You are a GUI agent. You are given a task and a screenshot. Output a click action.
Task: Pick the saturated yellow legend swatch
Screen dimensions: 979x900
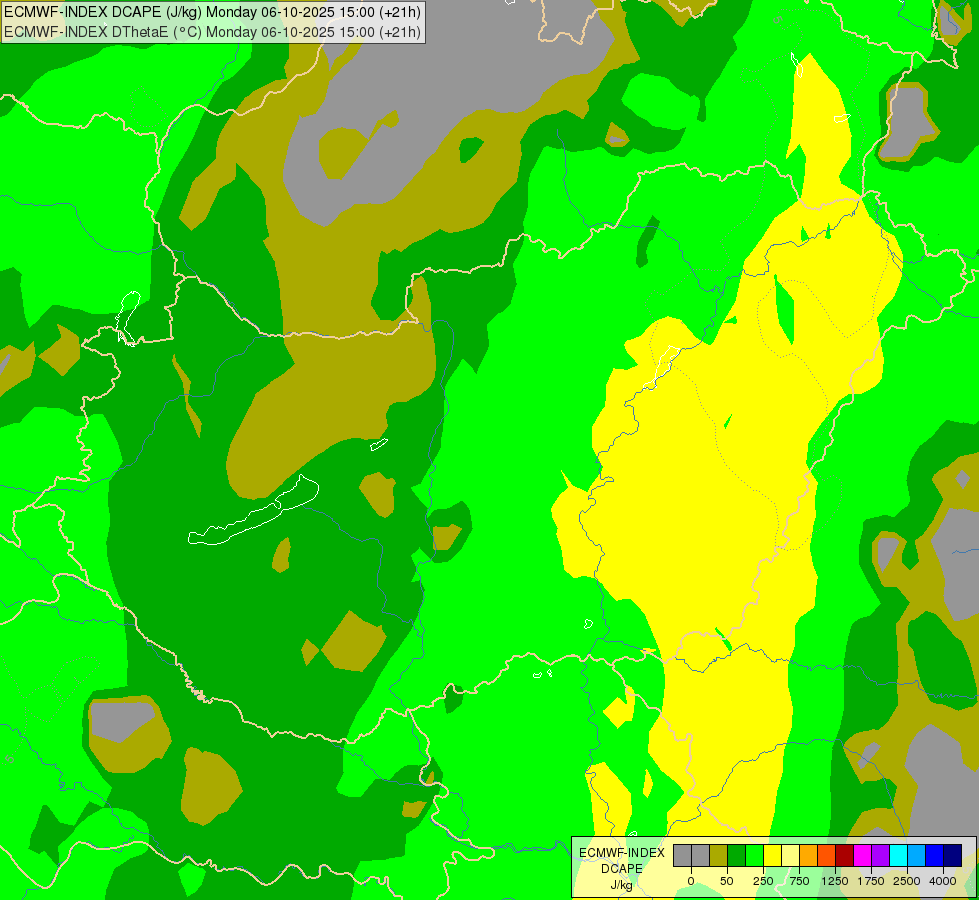point(772,855)
